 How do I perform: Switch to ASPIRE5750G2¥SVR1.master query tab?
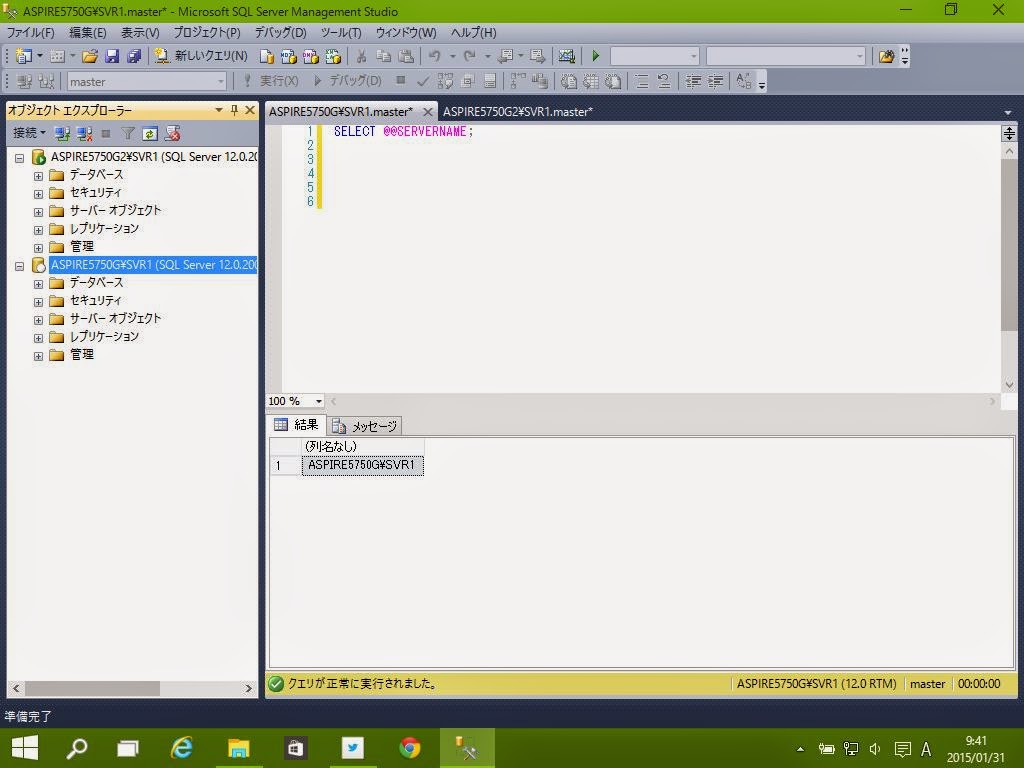(517, 112)
